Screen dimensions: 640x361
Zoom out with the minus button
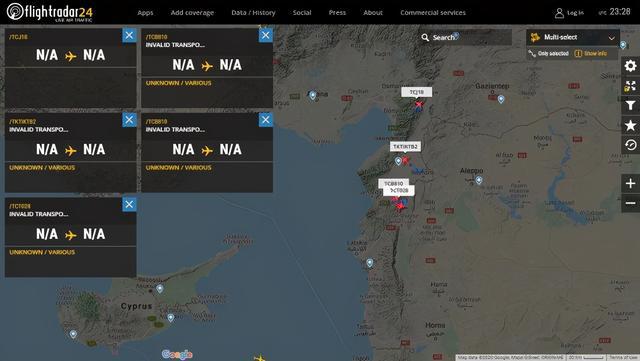point(631,203)
